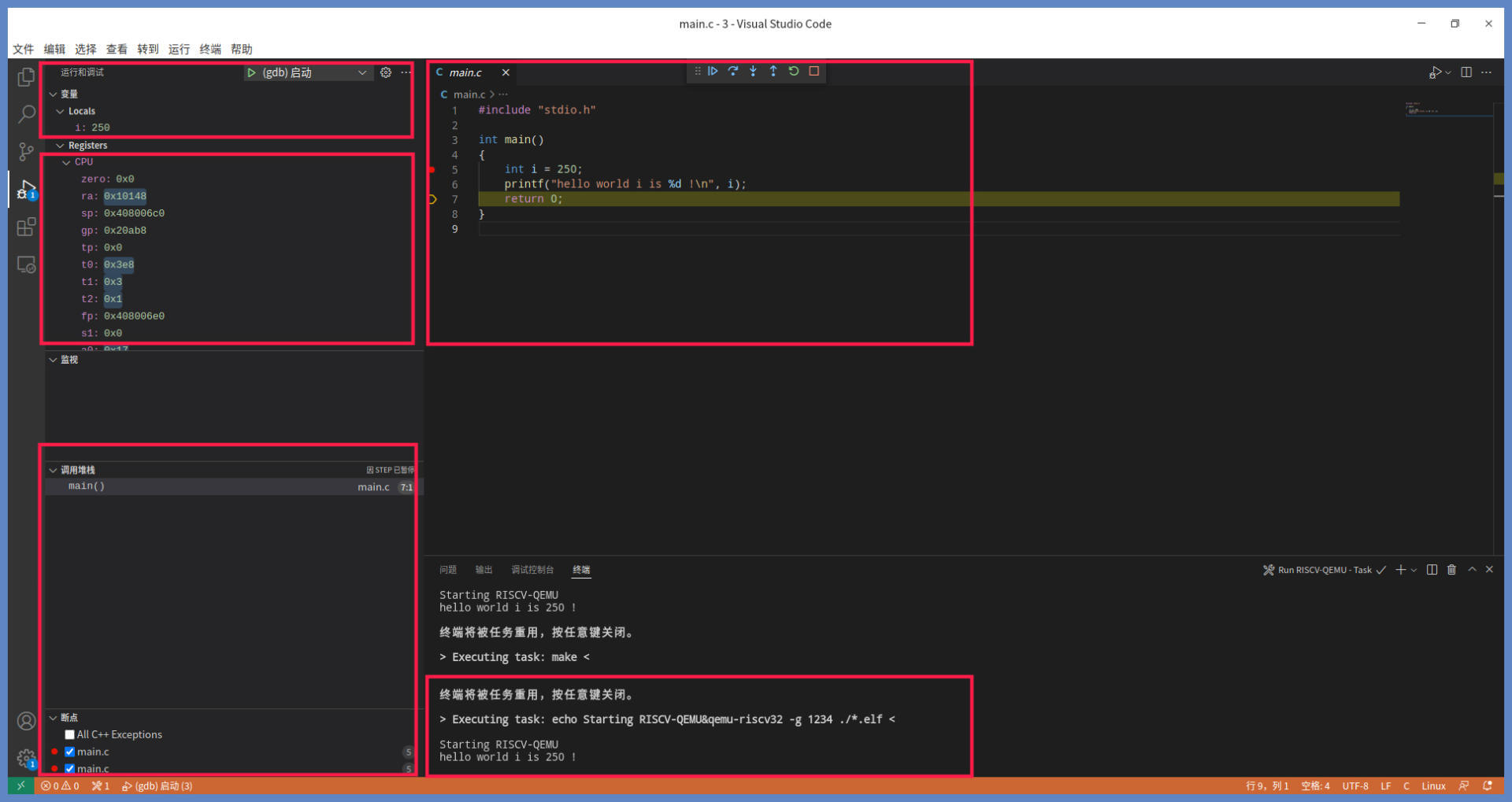Image resolution: width=1512 pixels, height=802 pixels.
Task: Click UTF-8 encoding in status bar
Action: click(x=1354, y=786)
